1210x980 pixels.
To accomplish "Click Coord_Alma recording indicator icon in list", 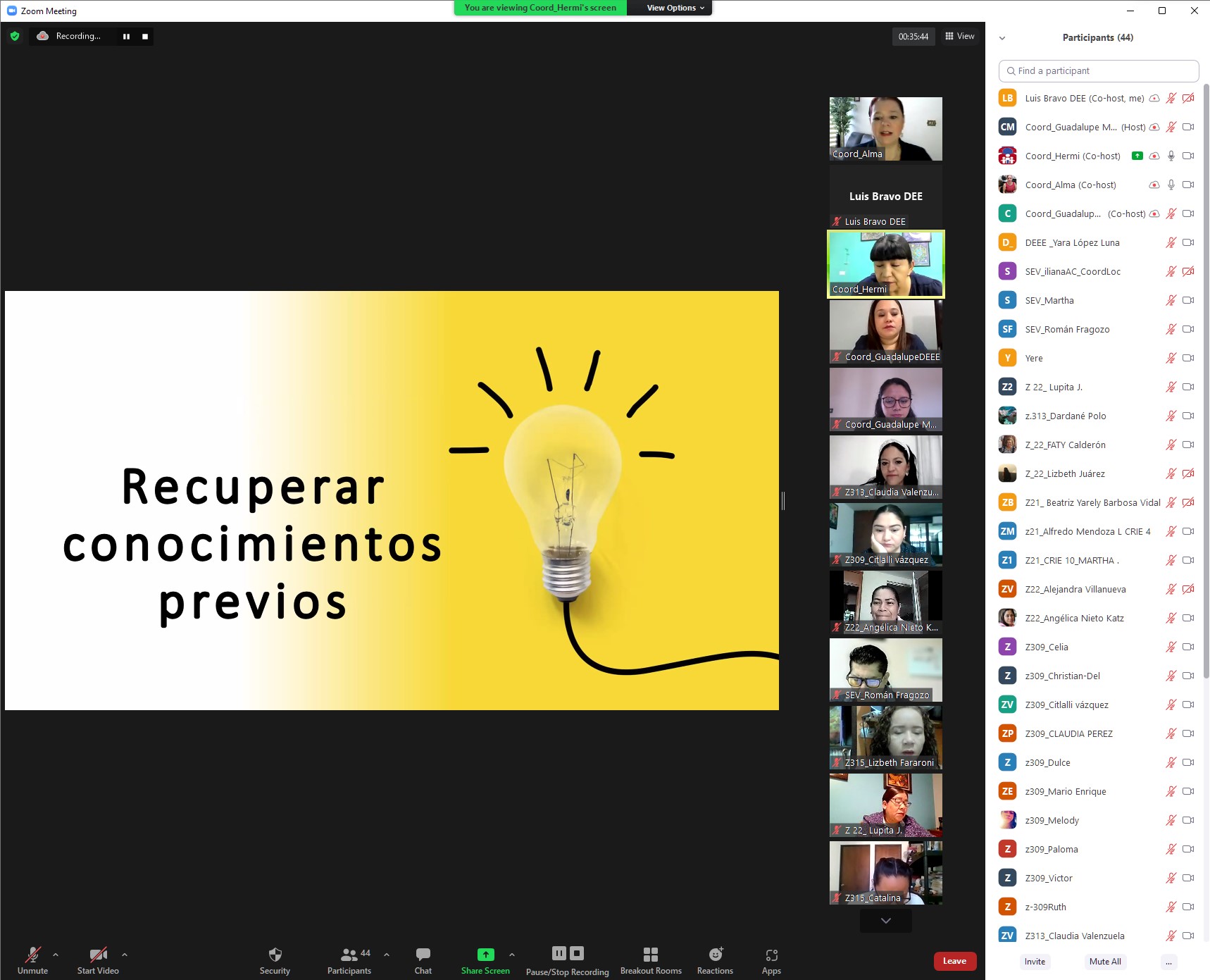I will 1154,185.
